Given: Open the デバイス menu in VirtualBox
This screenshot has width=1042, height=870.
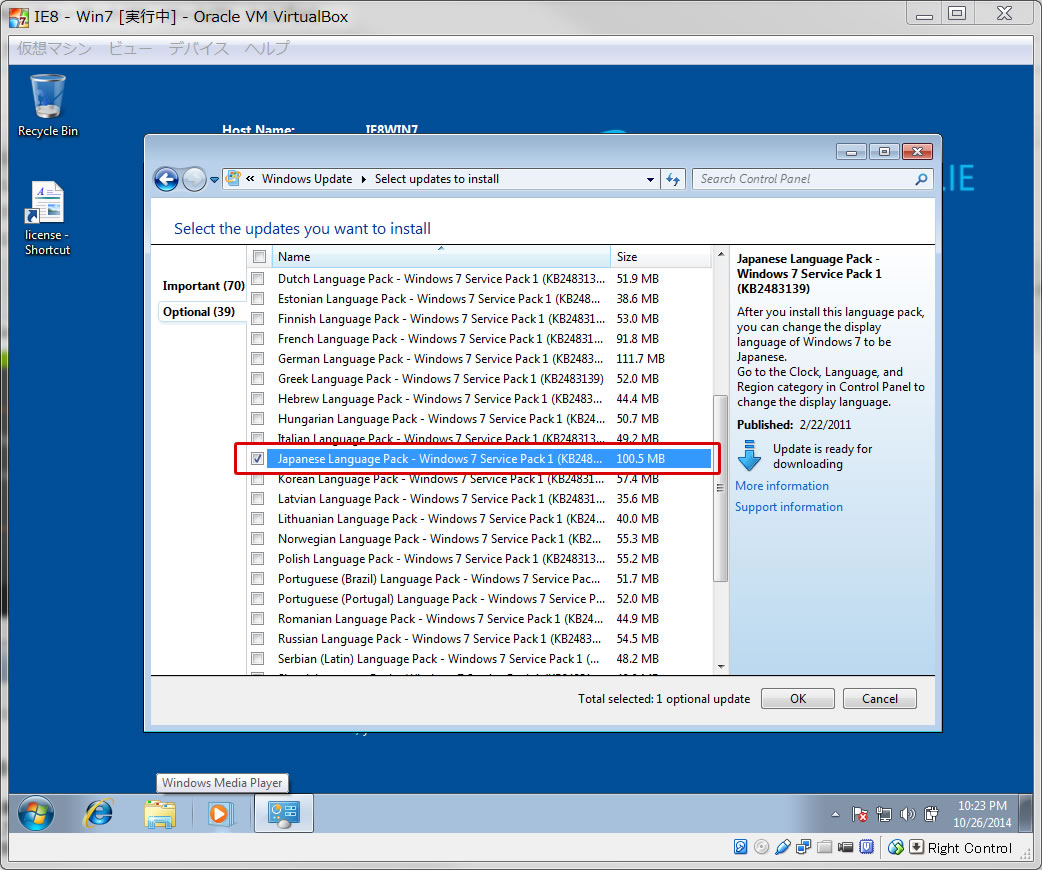Looking at the screenshot, I should click(x=199, y=48).
